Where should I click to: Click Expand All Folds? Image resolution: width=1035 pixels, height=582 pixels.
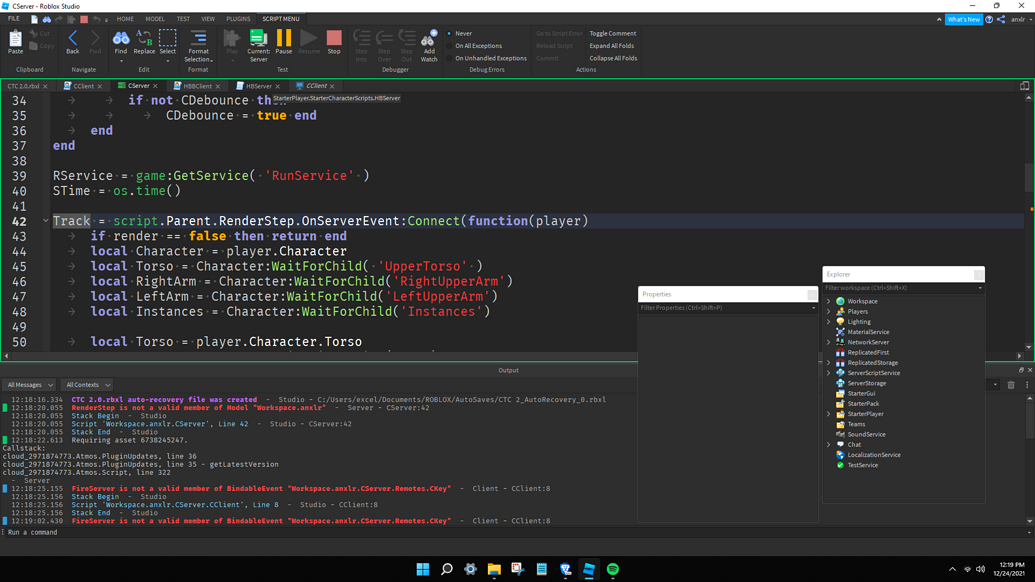coord(611,46)
